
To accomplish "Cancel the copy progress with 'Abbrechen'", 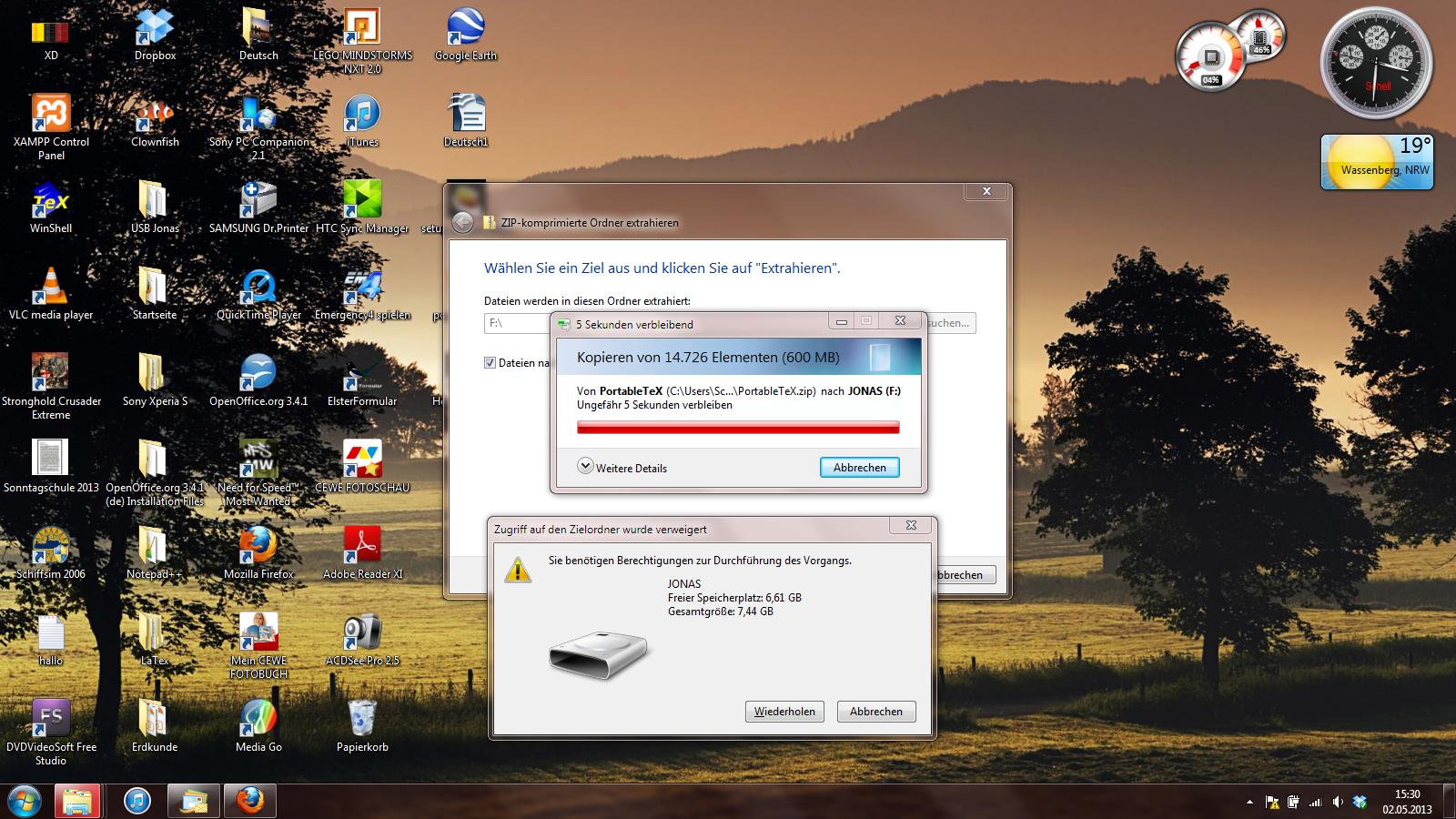I will [x=859, y=468].
